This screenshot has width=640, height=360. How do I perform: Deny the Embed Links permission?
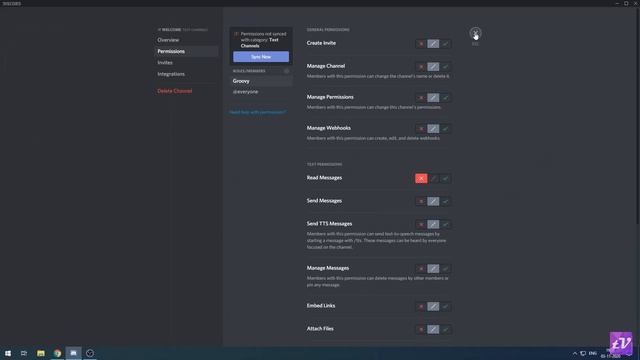click(x=421, y=306)
